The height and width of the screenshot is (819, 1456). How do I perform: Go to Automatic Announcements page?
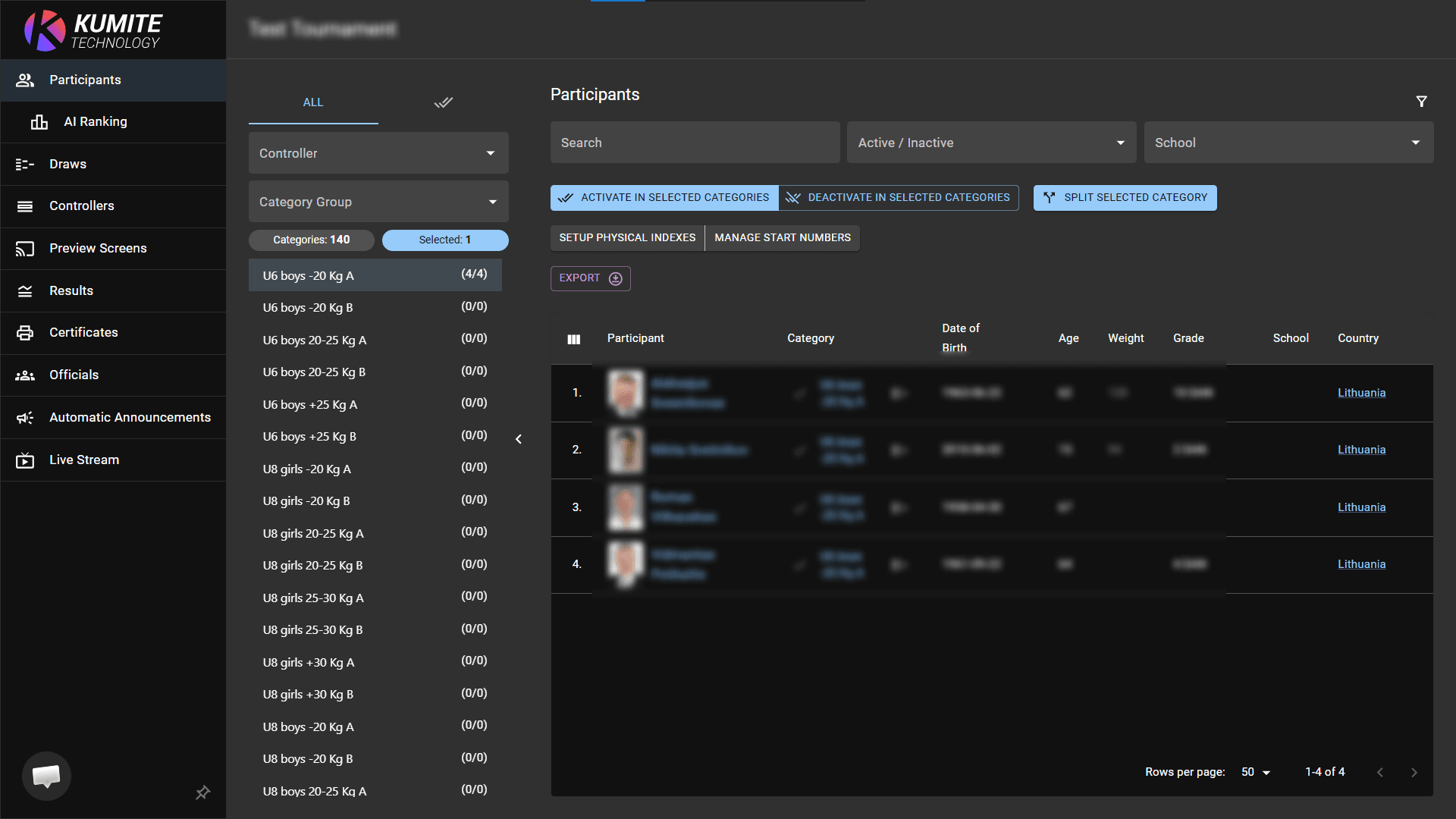[130, 418]
